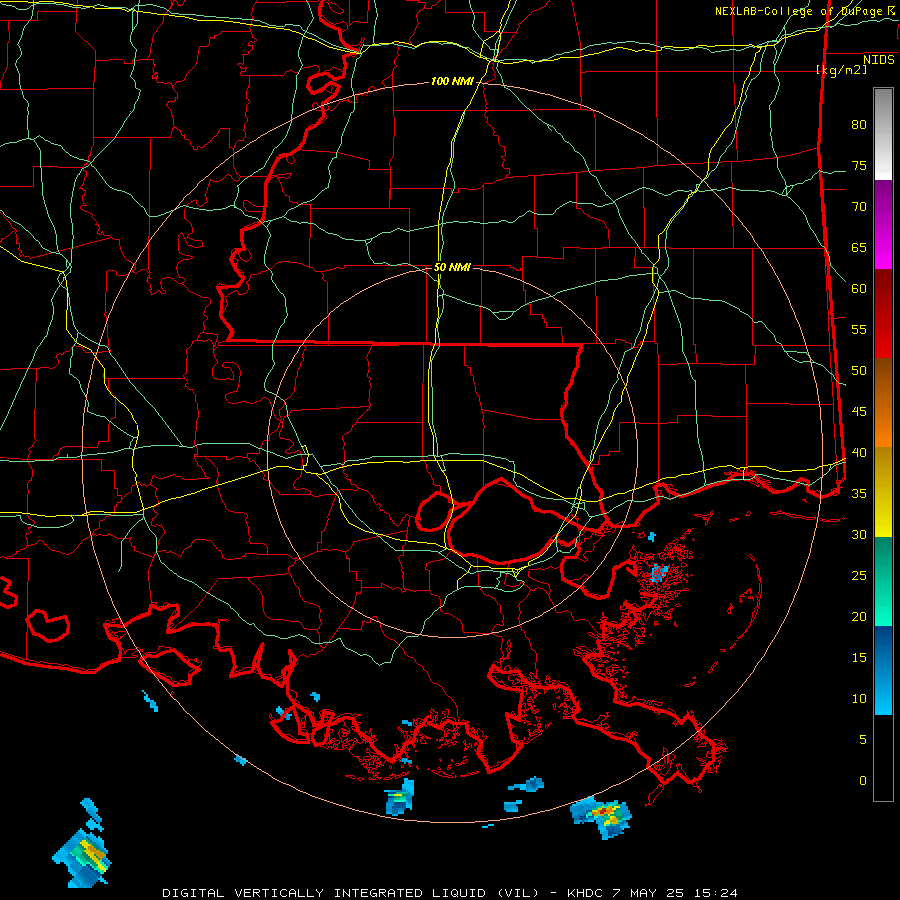Click the scale value 45
900x900 pixels.
(859, 412)
